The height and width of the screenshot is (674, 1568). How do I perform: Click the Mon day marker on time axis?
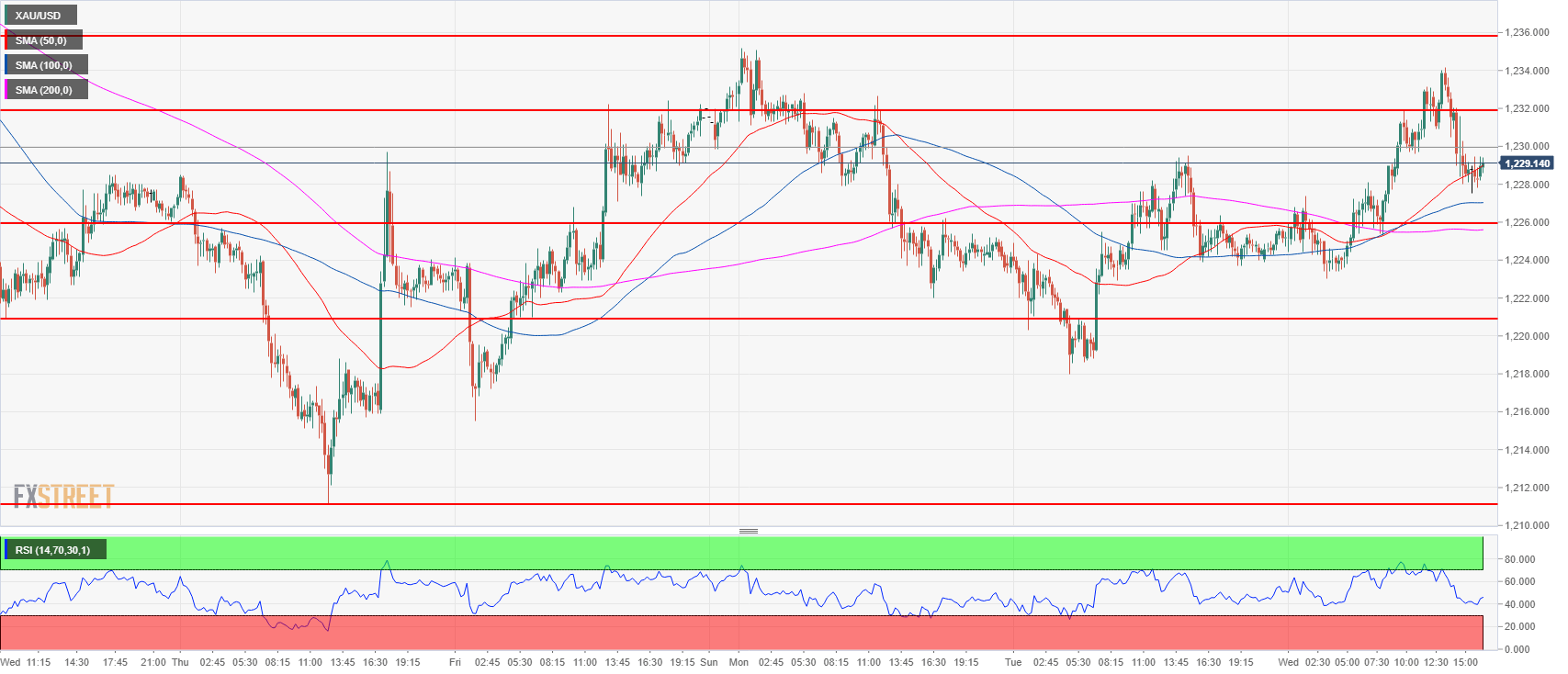pyautogui.click(x=739, y=662)
